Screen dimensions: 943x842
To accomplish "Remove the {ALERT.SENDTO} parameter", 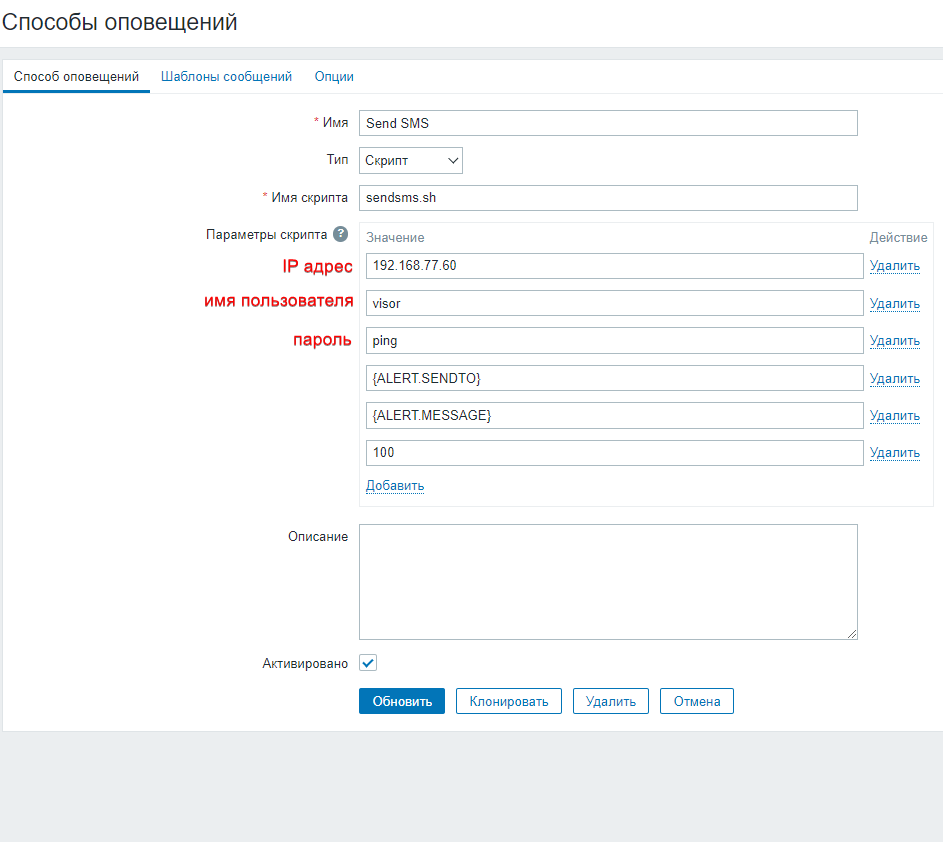I will 894,378.
